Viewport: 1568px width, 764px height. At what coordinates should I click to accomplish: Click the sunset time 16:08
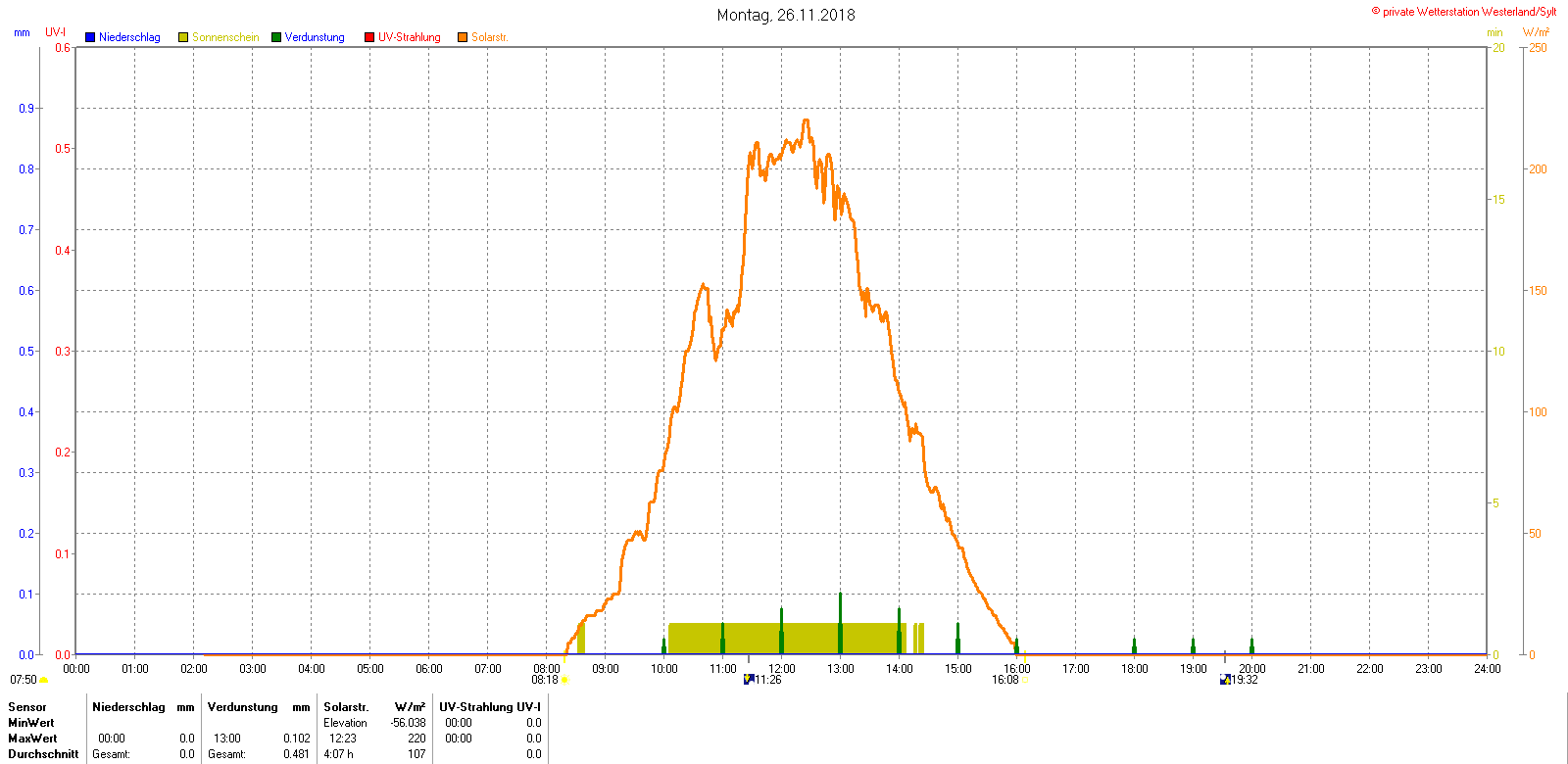pyautogui.click(x=1005, y=680)
